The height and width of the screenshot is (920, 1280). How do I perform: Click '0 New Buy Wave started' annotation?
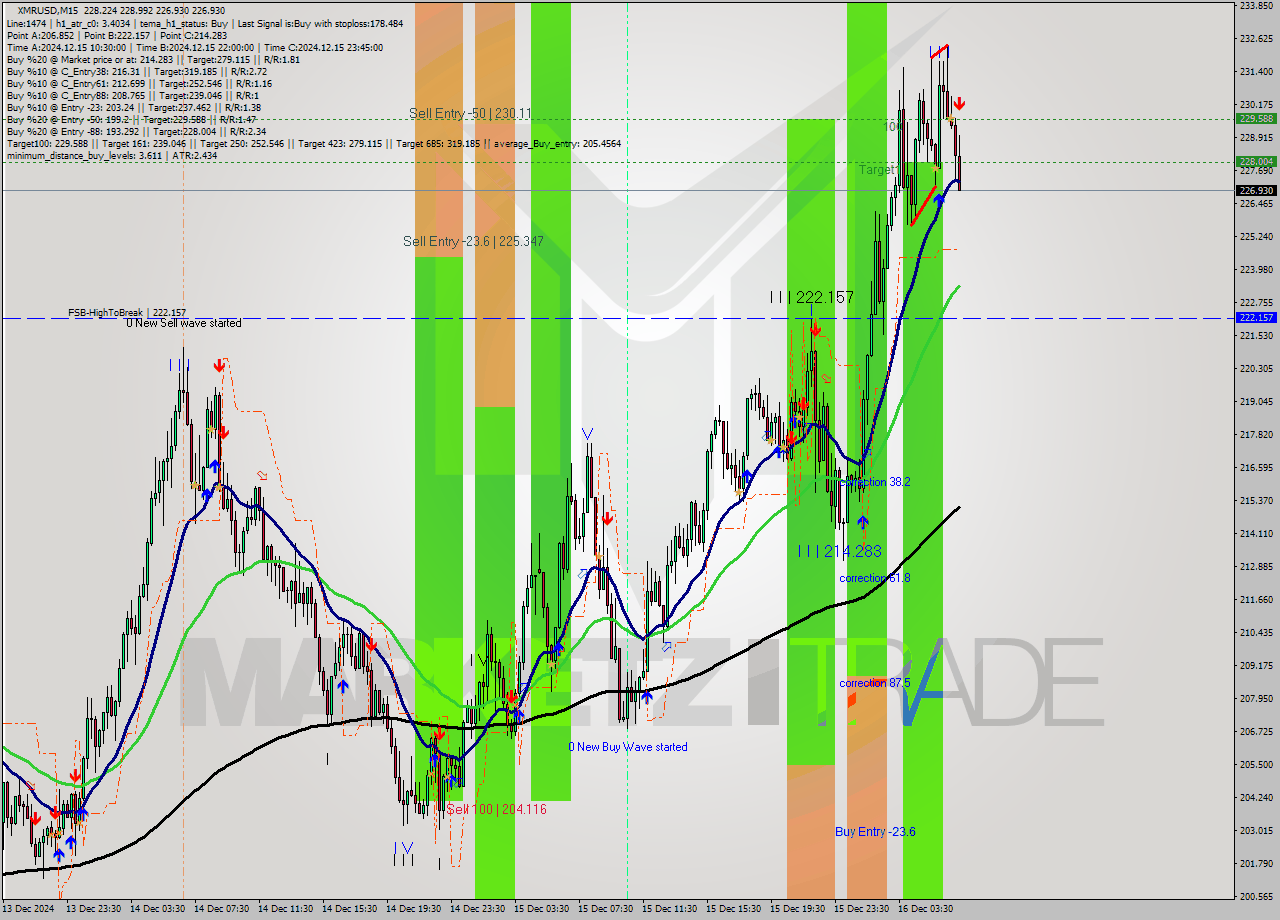[x=628, y=747]
